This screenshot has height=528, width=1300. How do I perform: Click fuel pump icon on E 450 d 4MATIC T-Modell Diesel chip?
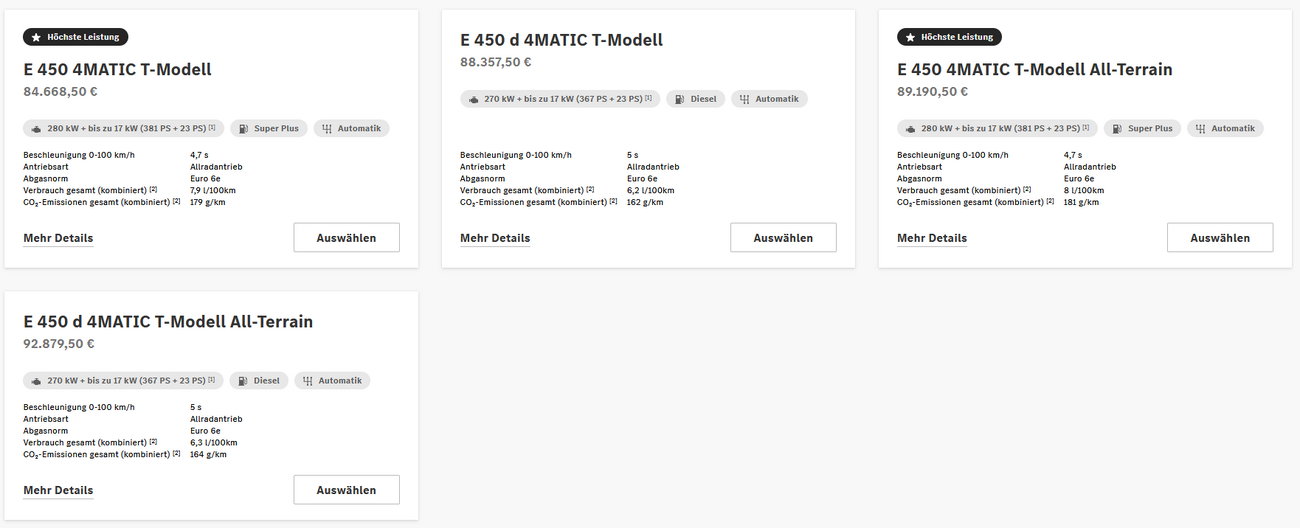point(679,99)
